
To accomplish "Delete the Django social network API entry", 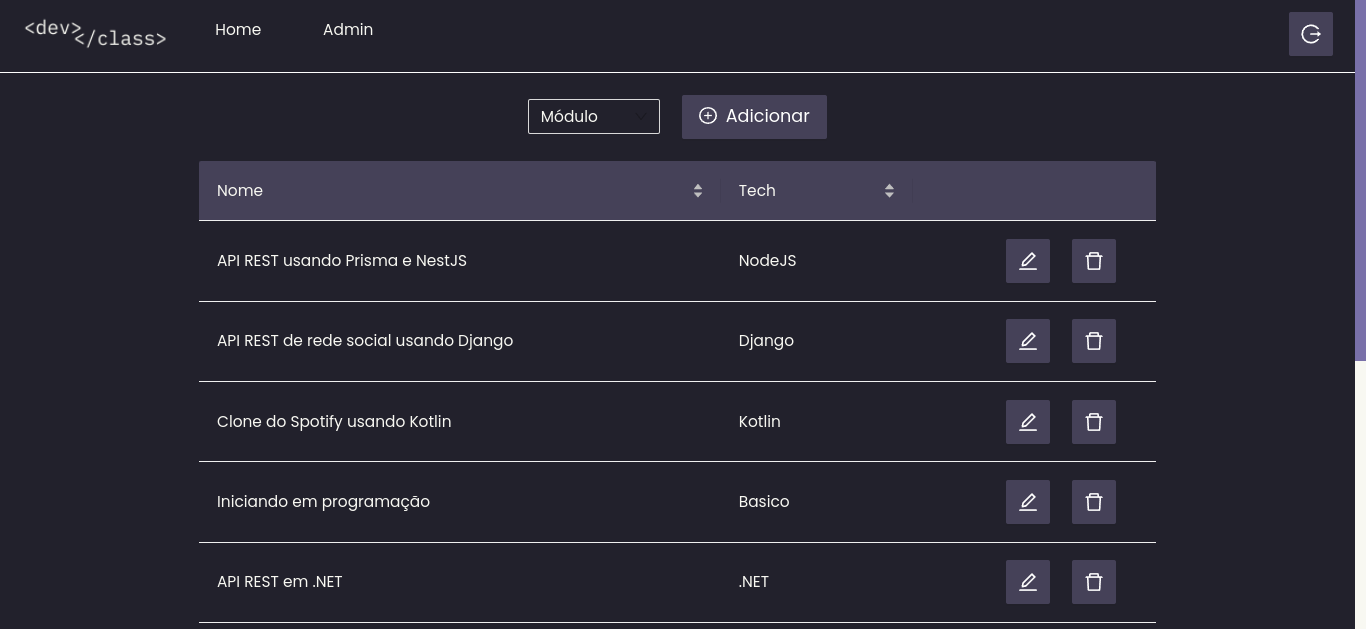I will tap(1094, 341).
